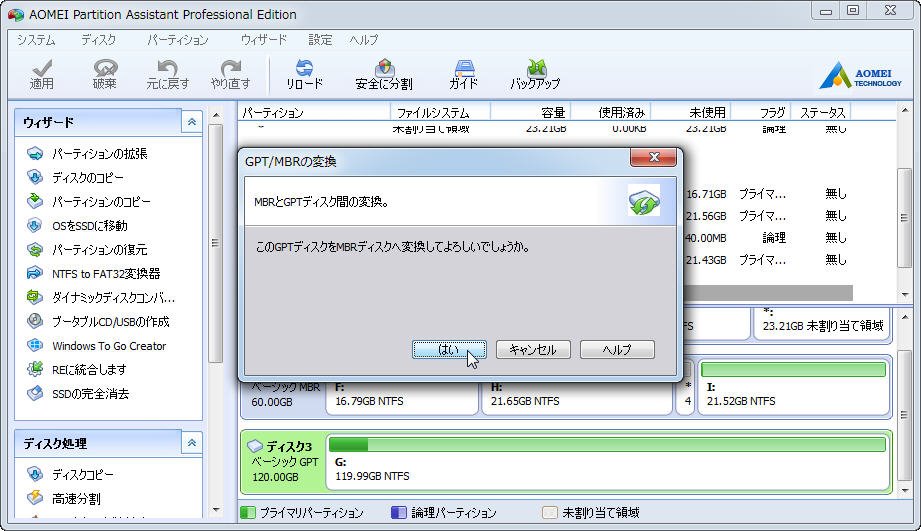Click the 未使用 column header
921x531 pixels.
point(690,112)
